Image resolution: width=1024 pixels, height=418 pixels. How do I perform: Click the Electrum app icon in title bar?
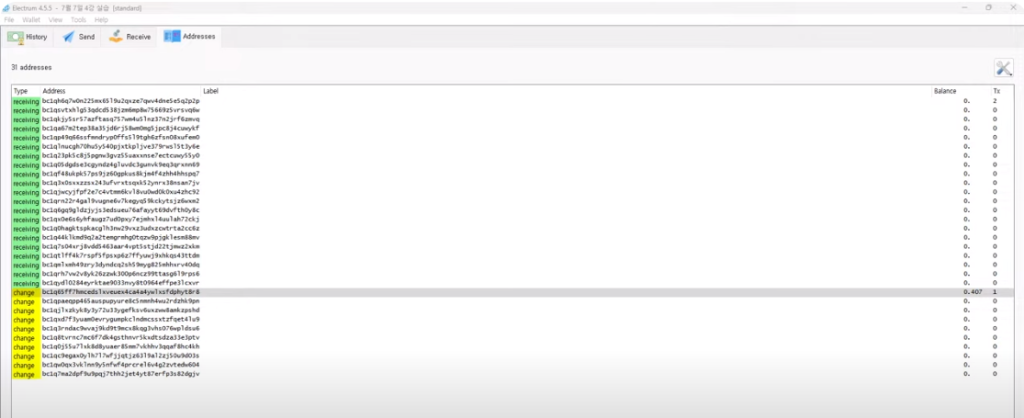[x=6, y=8]
